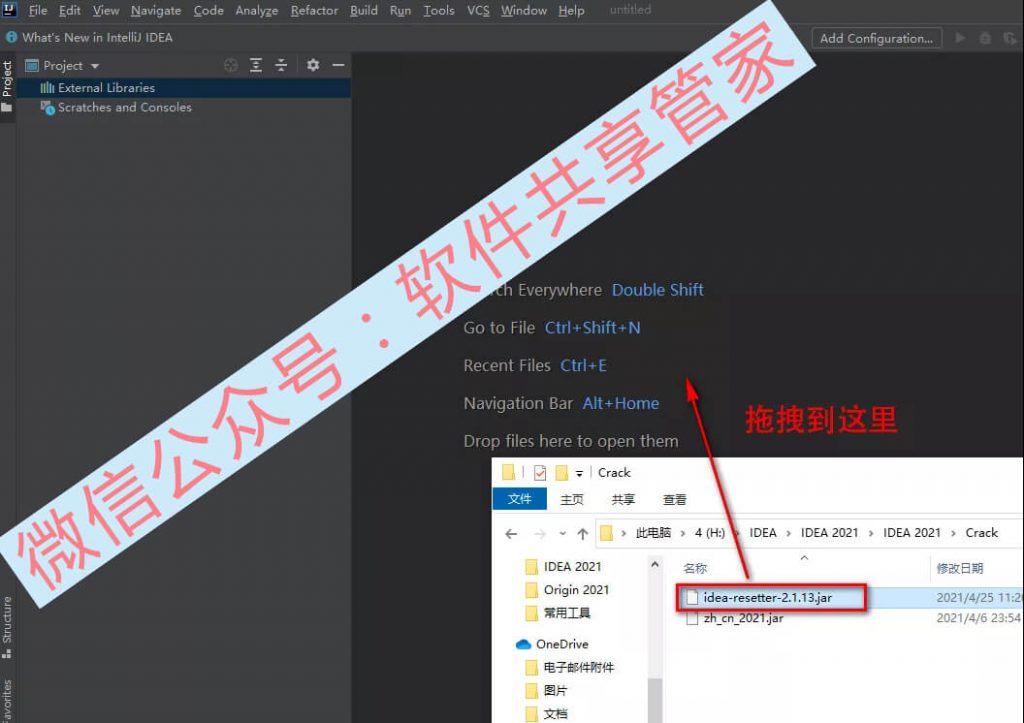This screenshot has height=723, width=1024.
Task: Click the info icon beside What's New
Action: pyautogui.click(x=11, y=37)
